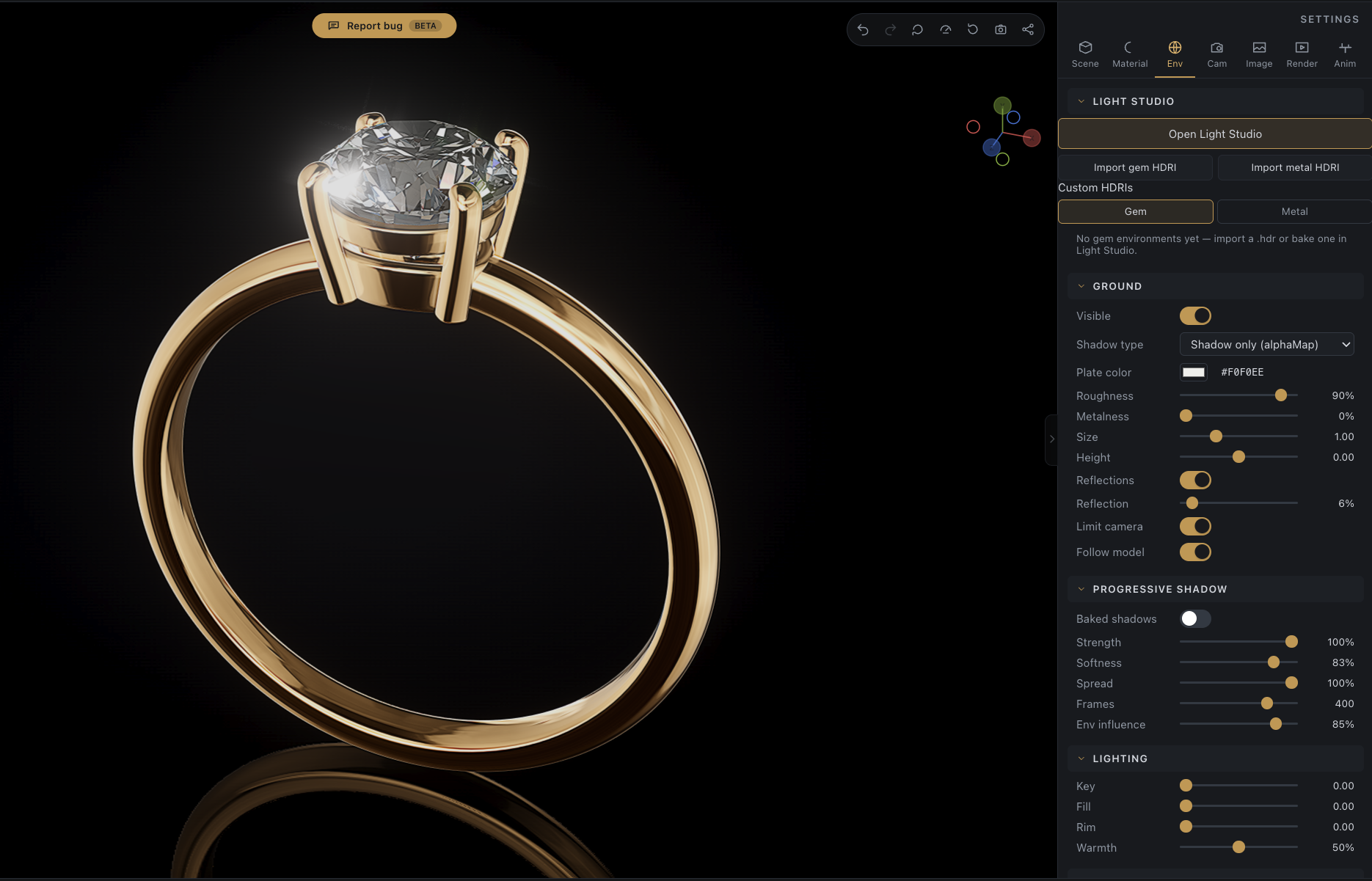
Task: Click the Import gem HDRI button
Action: (x=1135, y=167)
